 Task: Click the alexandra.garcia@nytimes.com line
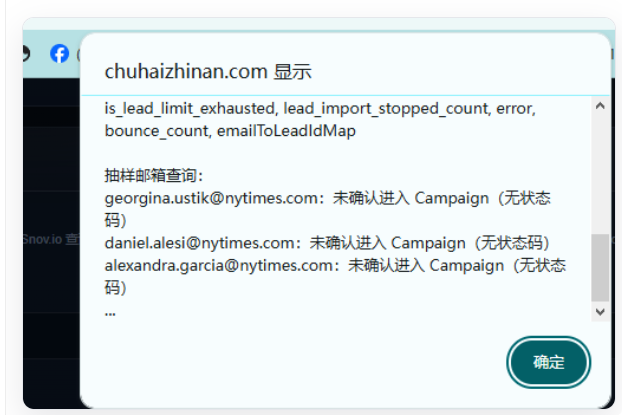click(335, 276)
